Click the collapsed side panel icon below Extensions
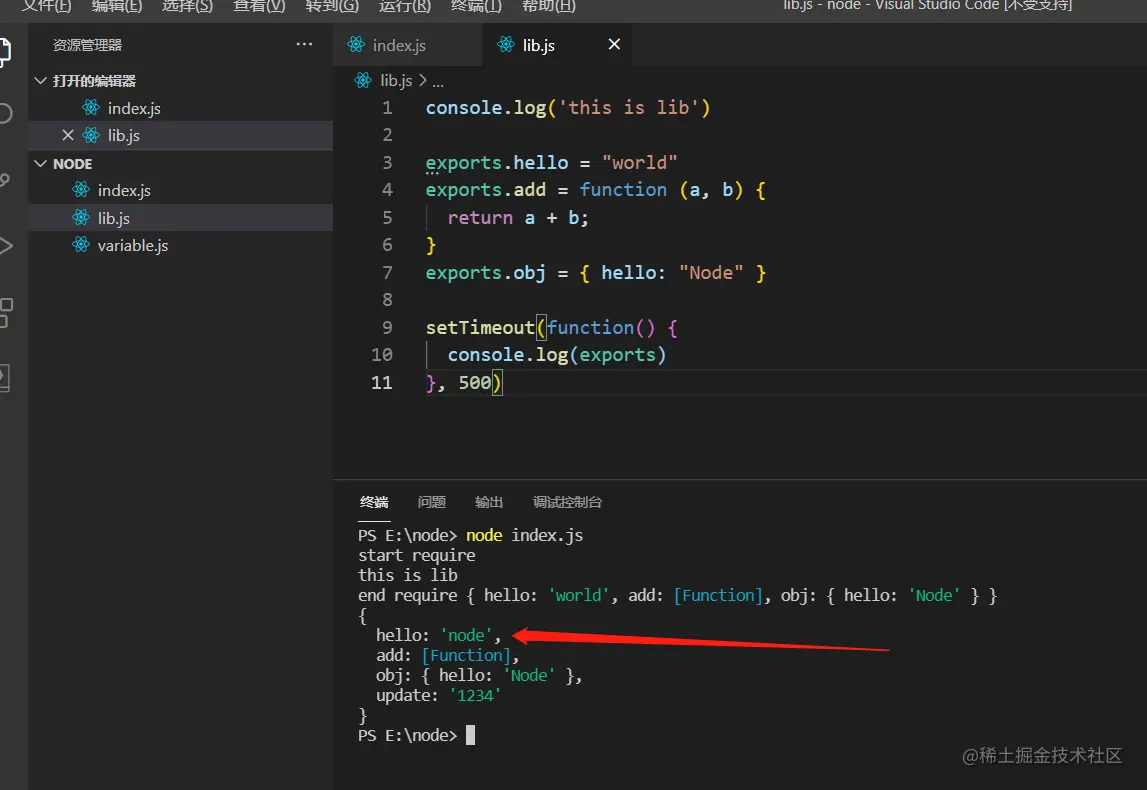Screen dimensions: 1147x790 click(x=4, y=377)
